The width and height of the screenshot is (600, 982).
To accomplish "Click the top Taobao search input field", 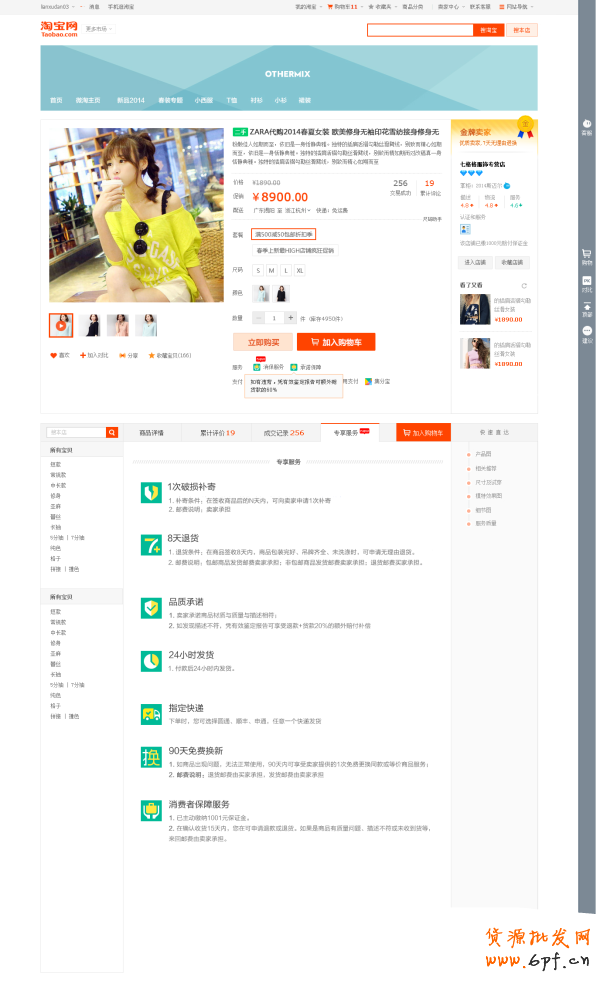I will click(x=420, y=30).
